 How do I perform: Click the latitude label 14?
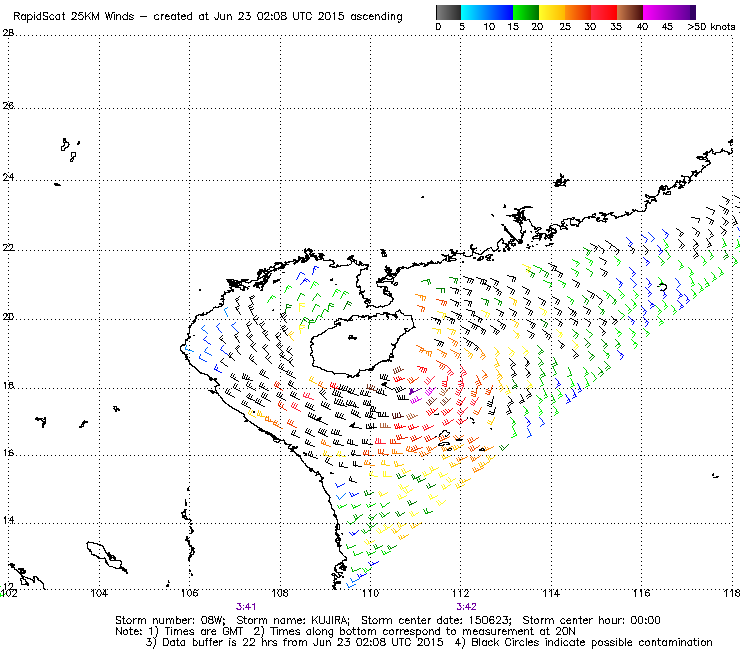tap(8, 521)
